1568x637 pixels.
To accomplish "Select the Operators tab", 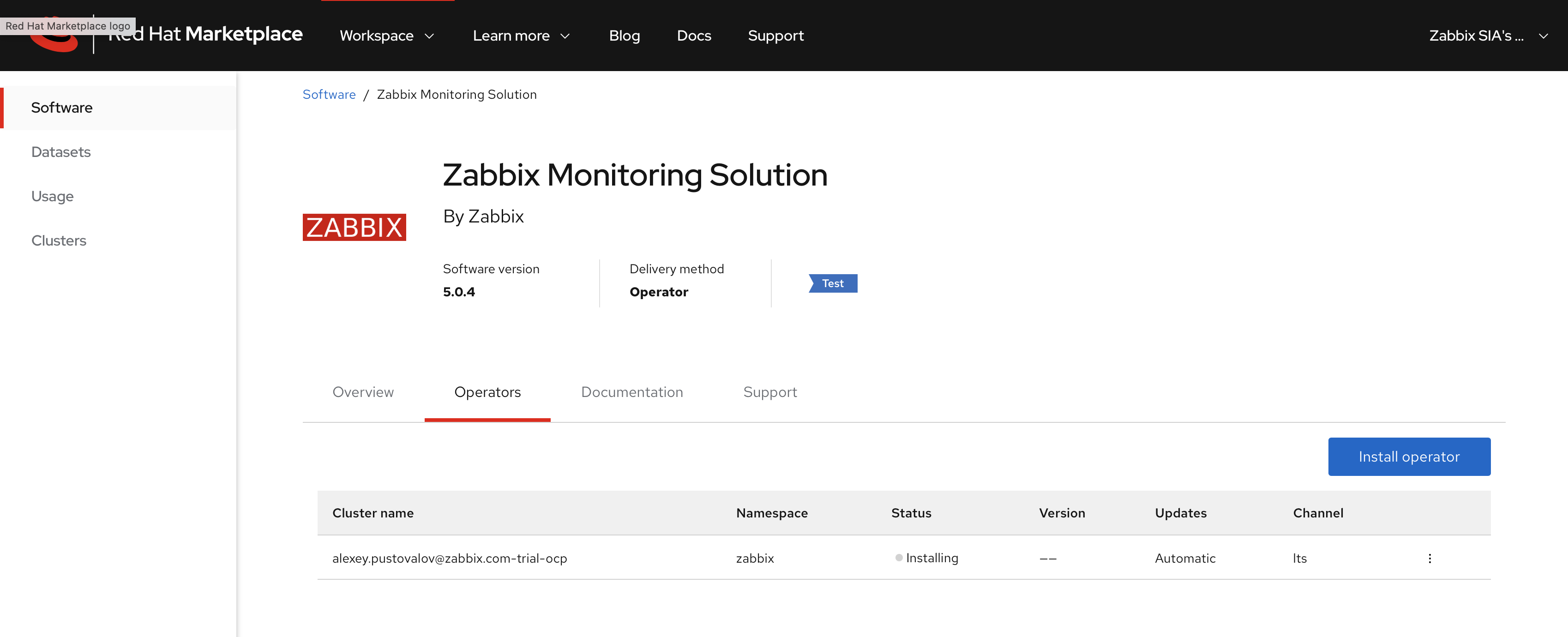I will click(487, 392).
